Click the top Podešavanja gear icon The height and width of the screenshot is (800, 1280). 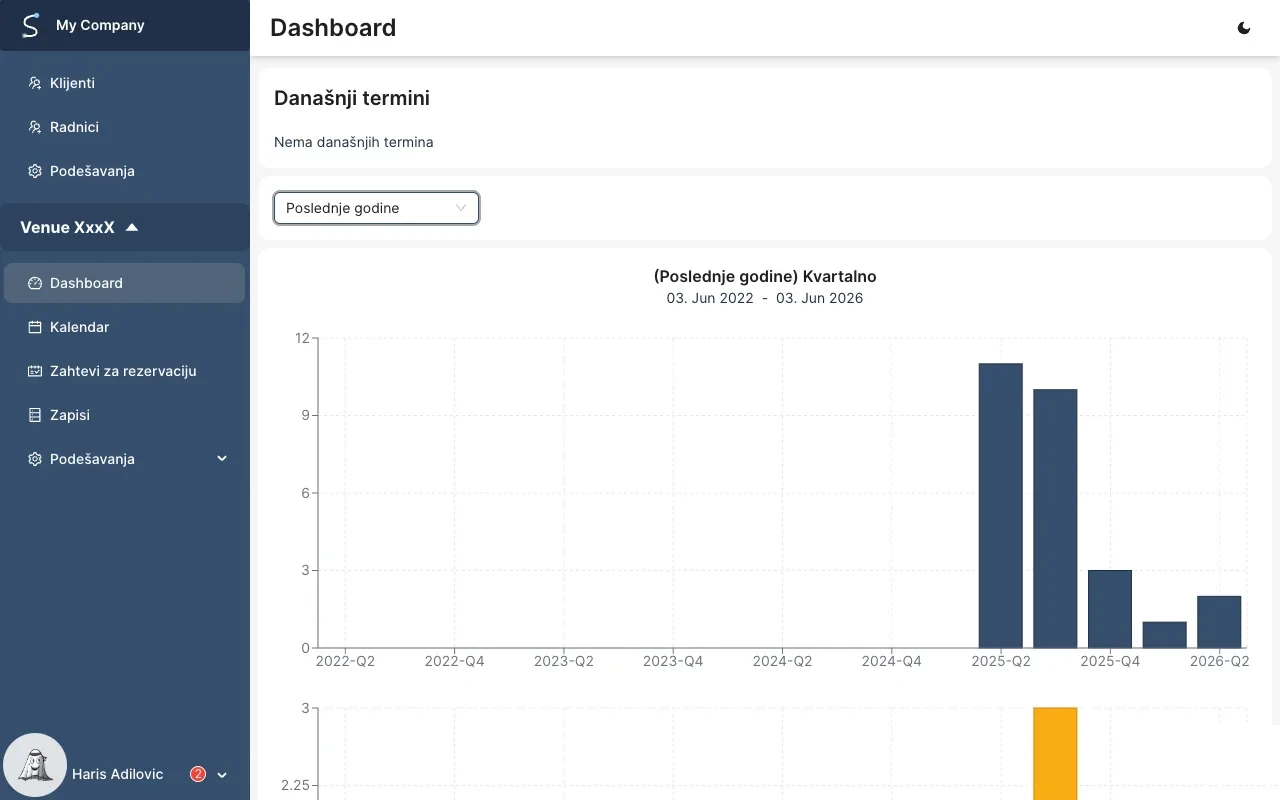point(35,171)
